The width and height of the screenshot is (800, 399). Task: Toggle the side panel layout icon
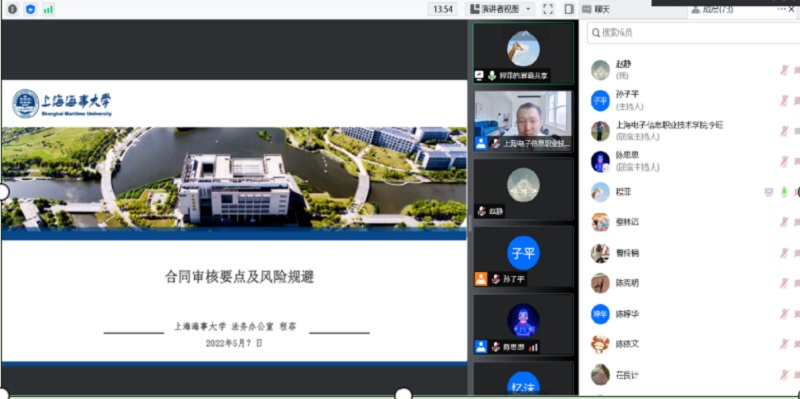coord(569,9)
